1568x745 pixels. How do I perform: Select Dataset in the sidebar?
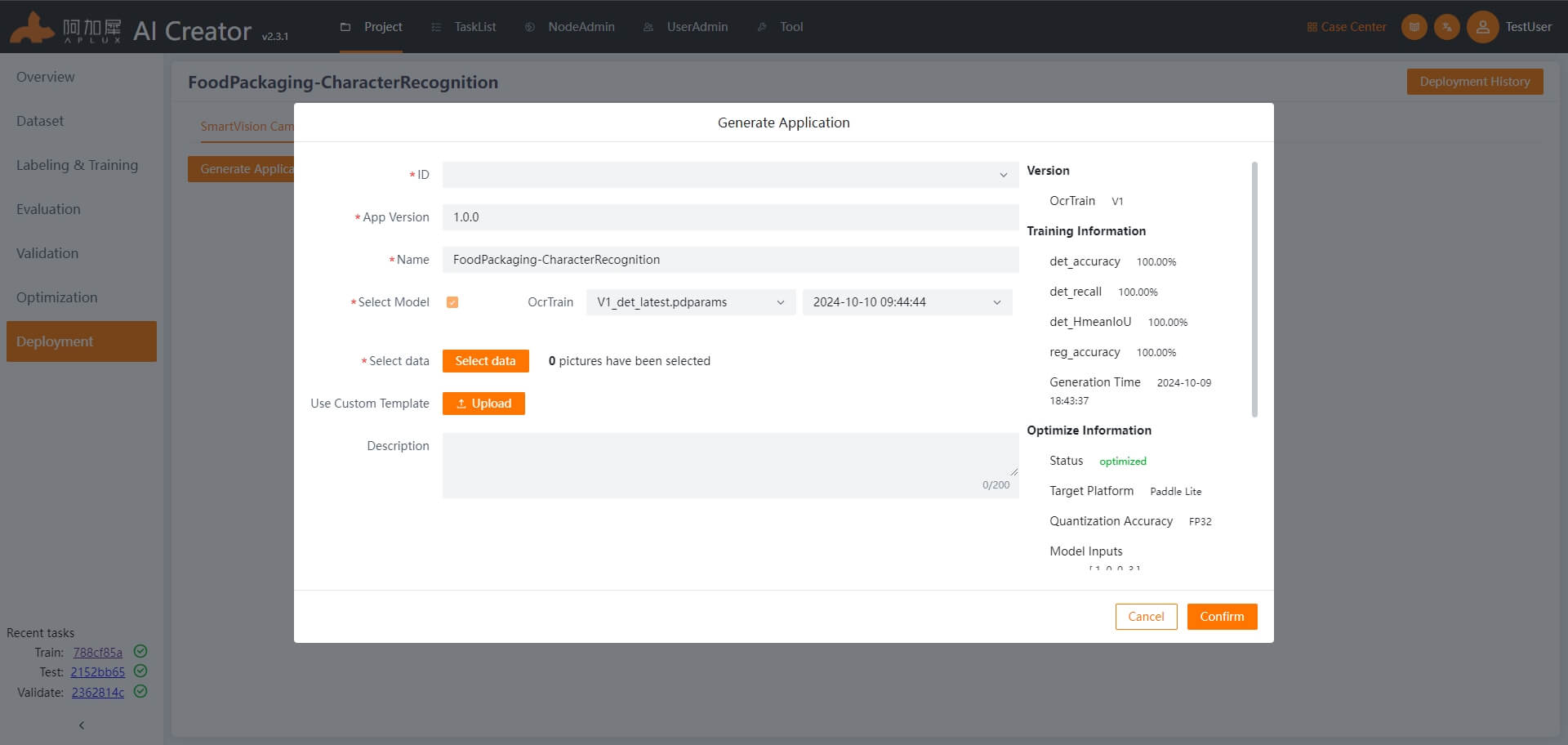[82, 121]
